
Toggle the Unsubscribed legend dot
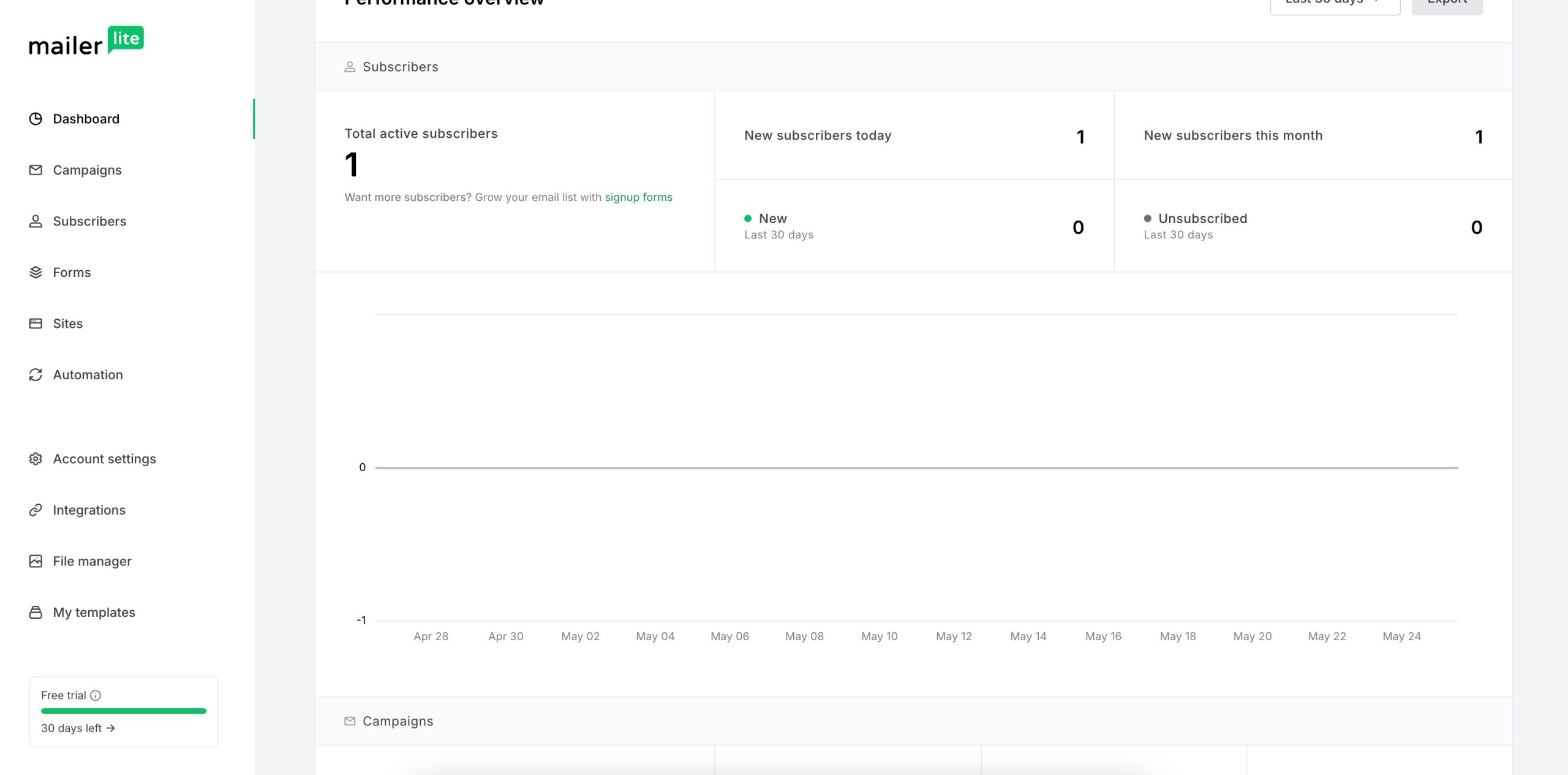pos(1147,219)
